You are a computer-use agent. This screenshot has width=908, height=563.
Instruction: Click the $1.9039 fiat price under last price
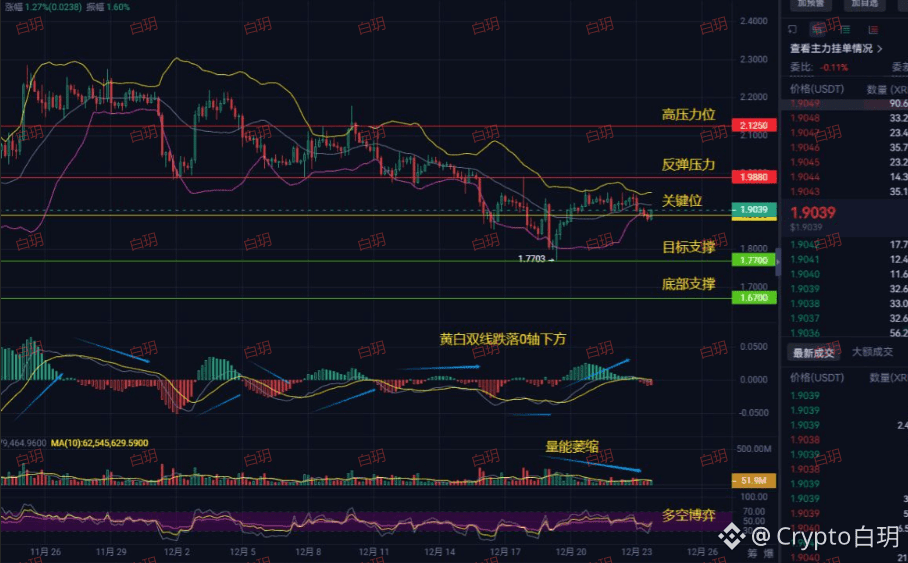[806, 228]
